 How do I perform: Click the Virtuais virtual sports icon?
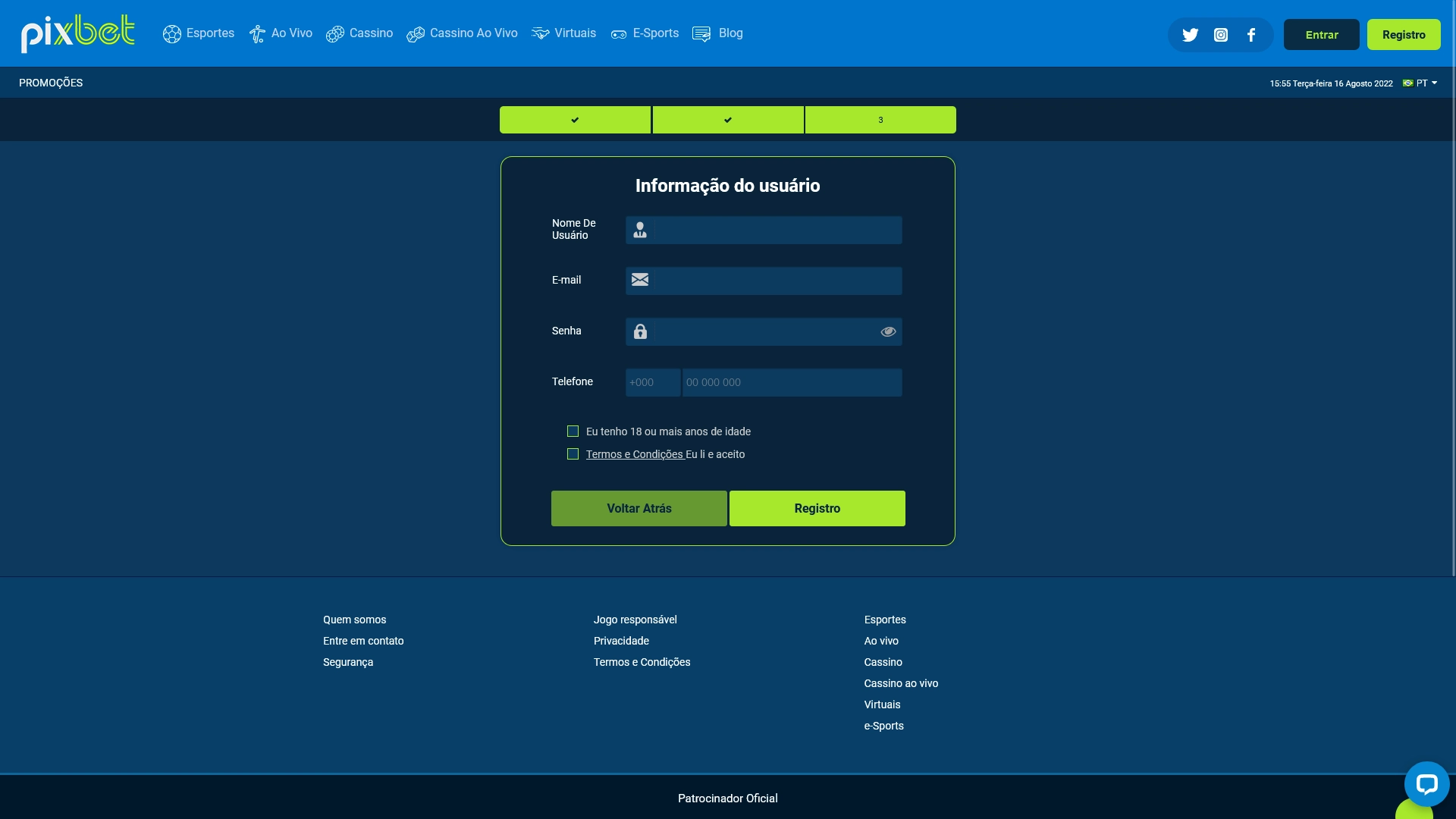click(540, 34)
